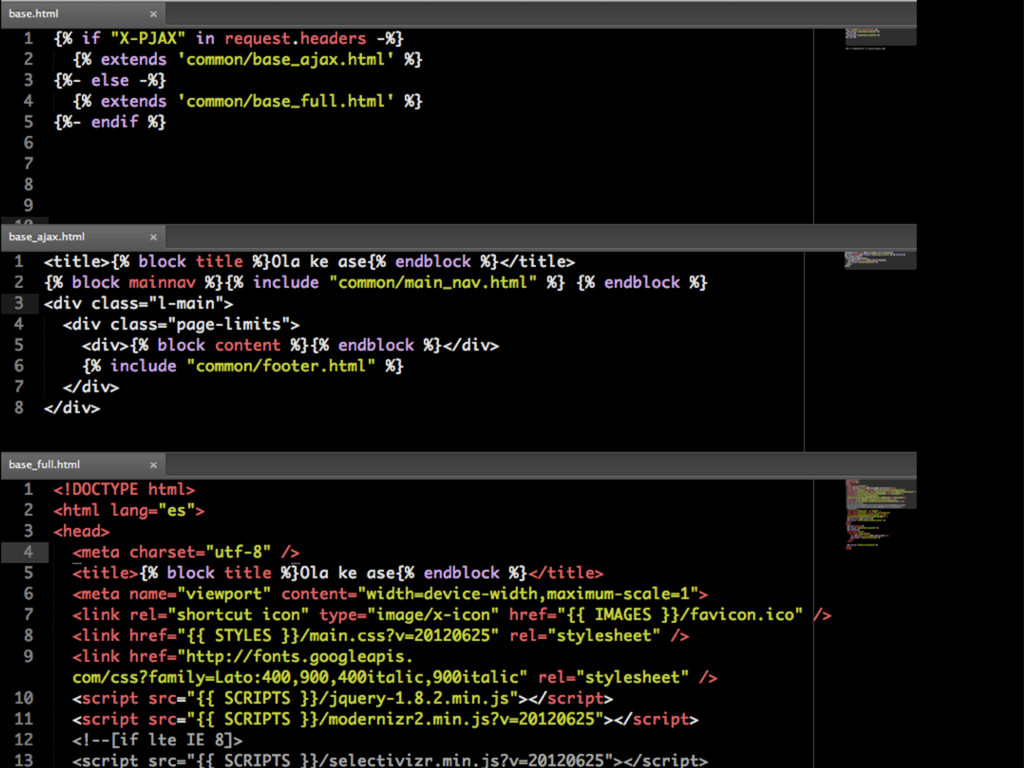Click the favicon.ico href value
1024x768 pixels.
tap(680, 615)
